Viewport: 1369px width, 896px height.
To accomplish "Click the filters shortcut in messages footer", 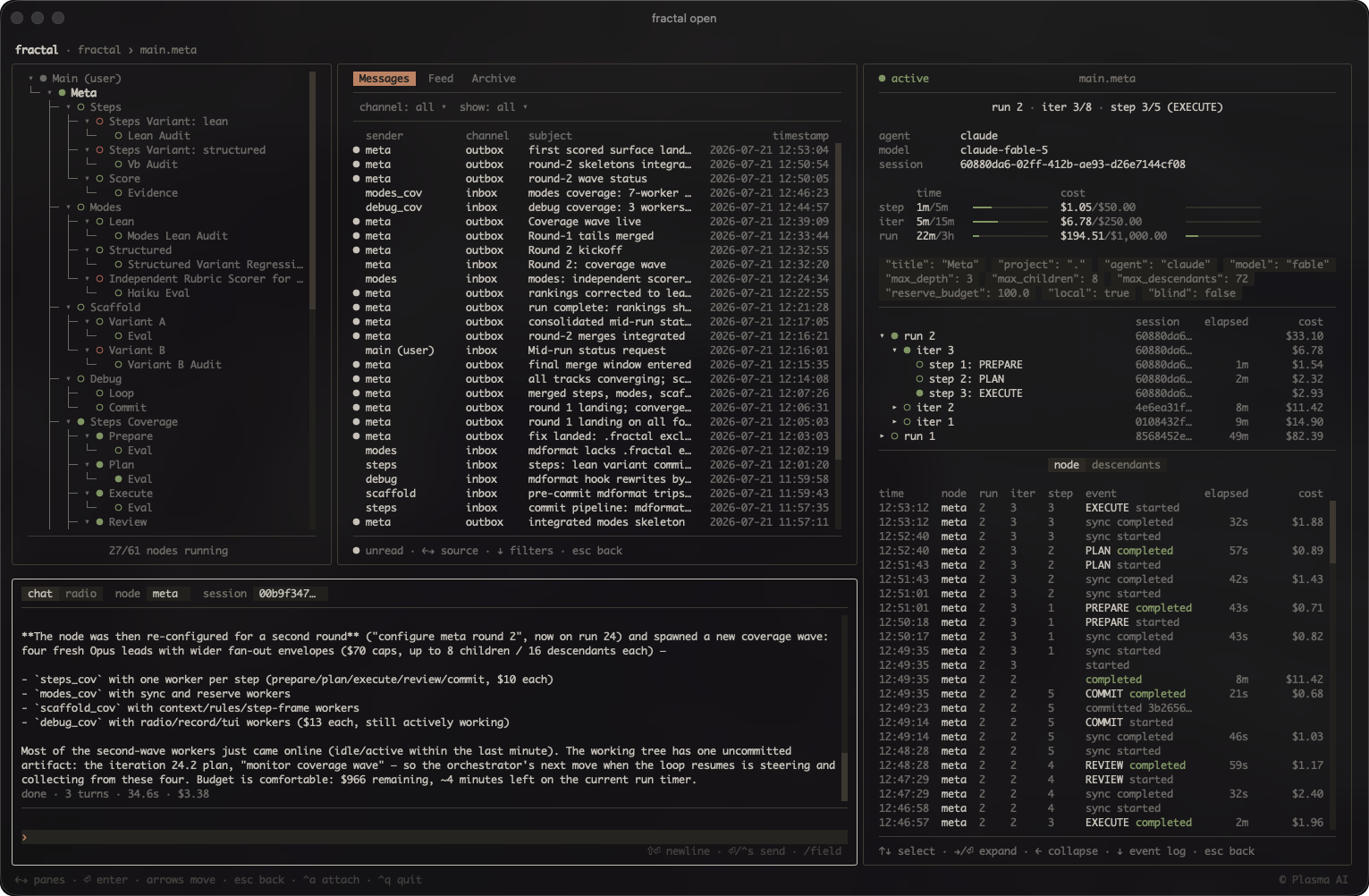I will 525,551.
